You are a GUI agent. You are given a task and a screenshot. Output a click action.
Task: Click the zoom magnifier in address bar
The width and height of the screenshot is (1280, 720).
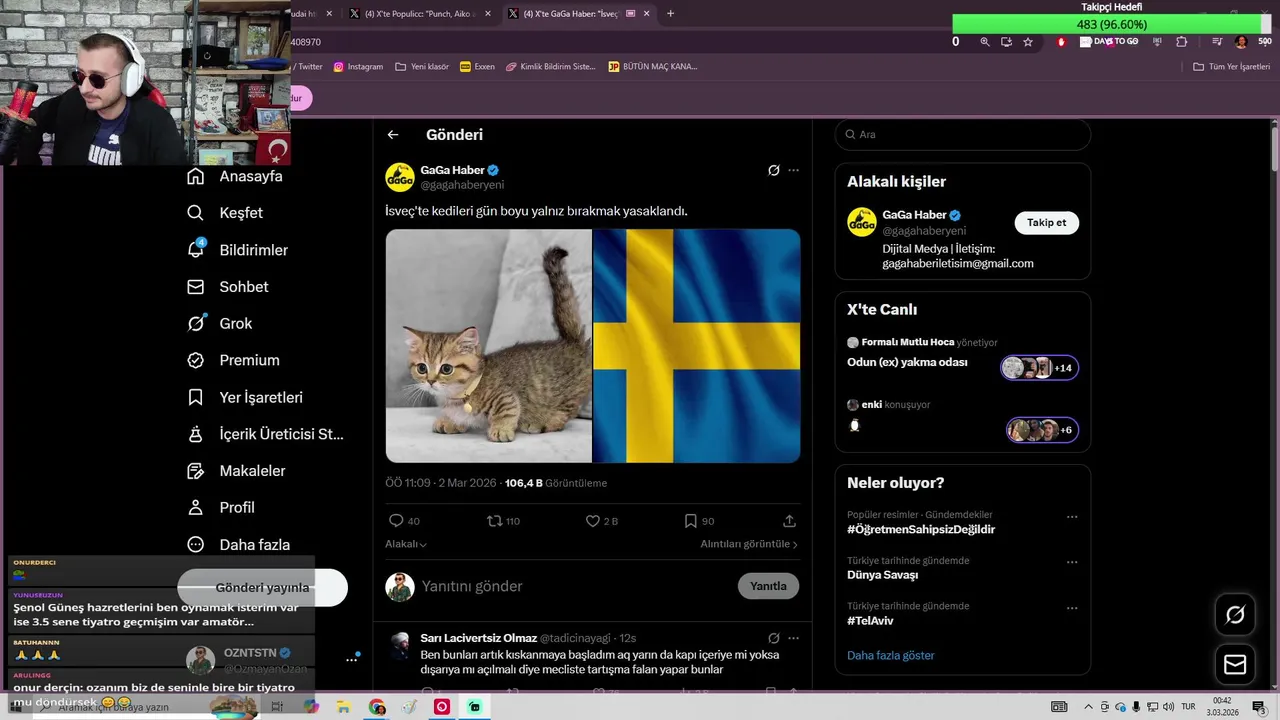[985, 42]
